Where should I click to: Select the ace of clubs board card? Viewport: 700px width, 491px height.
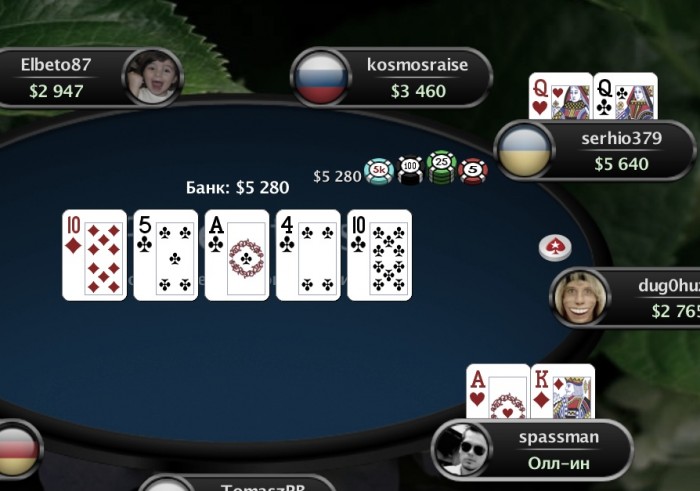[x=237, y=255]
